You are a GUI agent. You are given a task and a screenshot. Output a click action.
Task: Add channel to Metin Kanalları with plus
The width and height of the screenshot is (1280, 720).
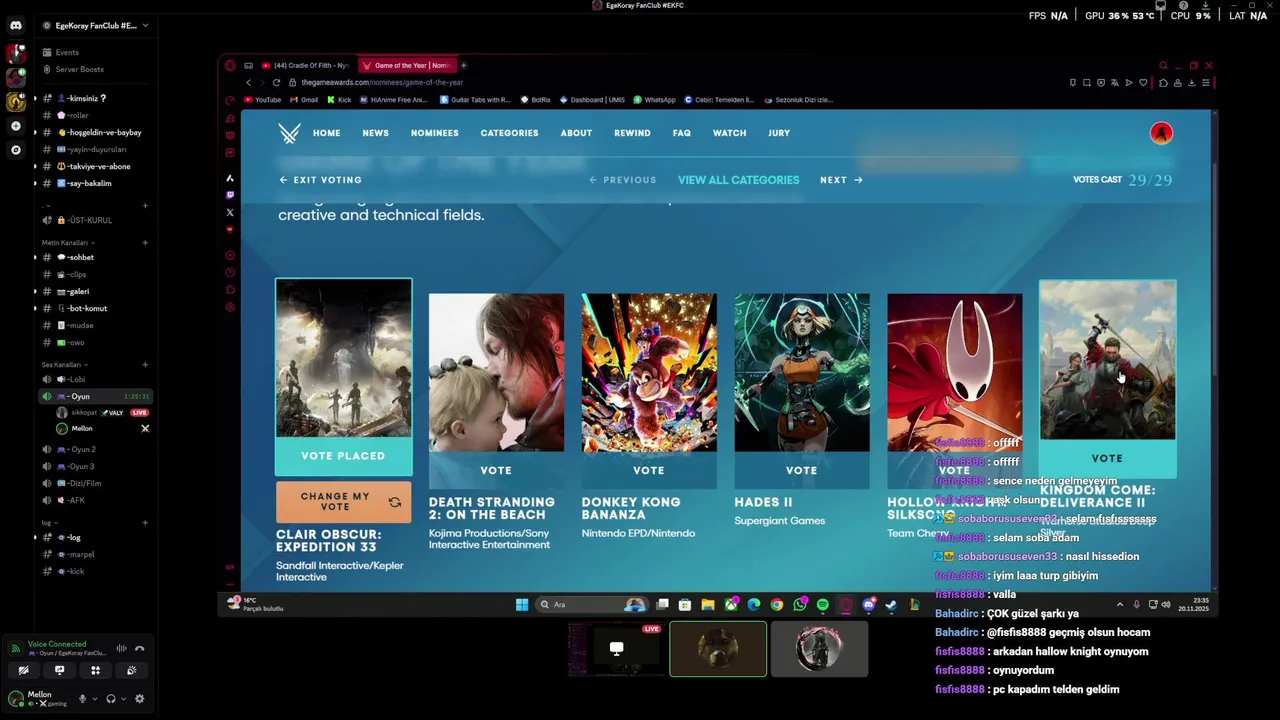pos(145,242)
